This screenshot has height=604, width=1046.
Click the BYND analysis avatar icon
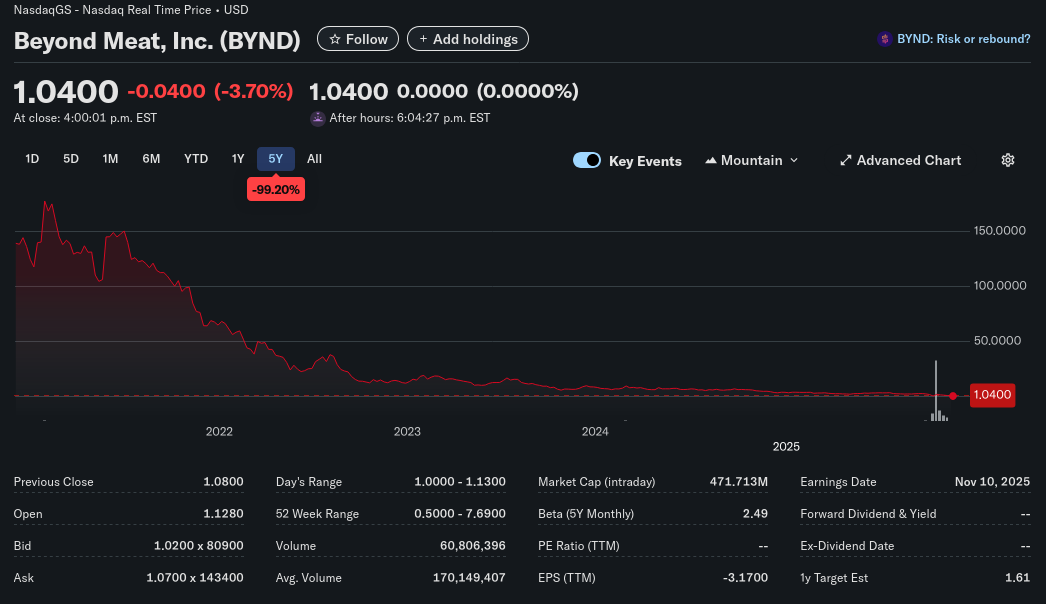(x=884, y=39)
